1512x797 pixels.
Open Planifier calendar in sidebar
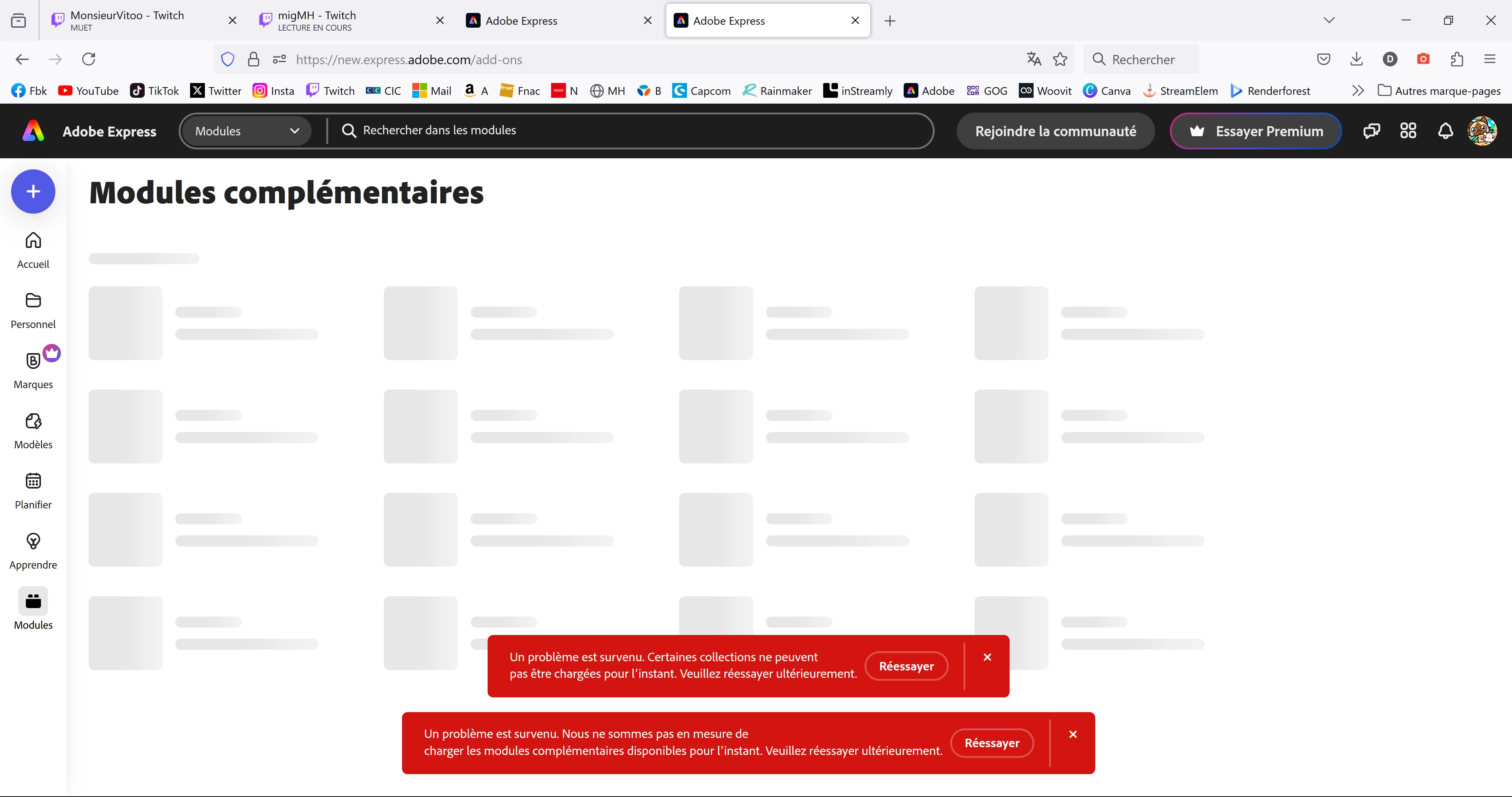(x=33, y=490)
